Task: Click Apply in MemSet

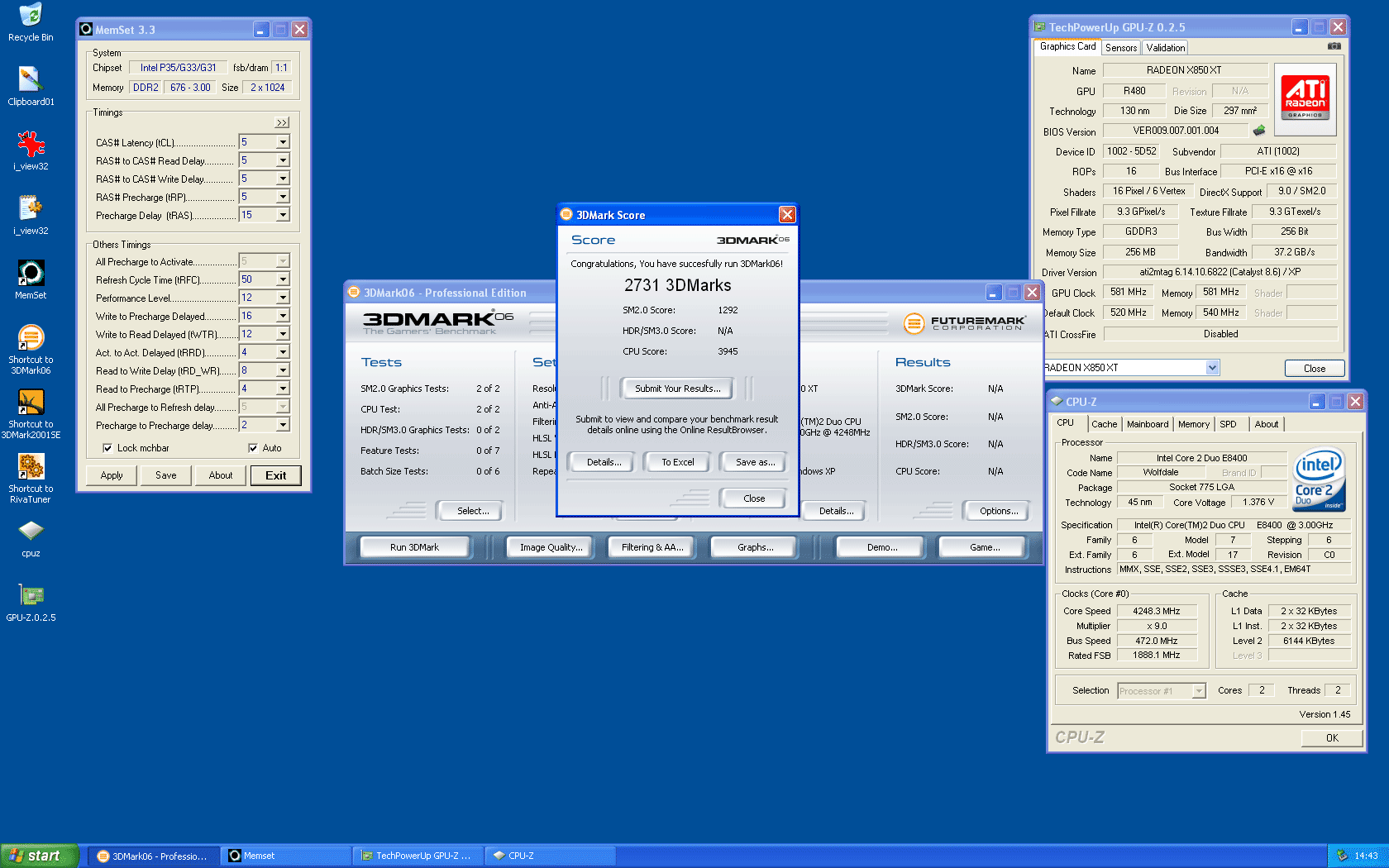Action: pyautogui.click(x=112, y=475)
